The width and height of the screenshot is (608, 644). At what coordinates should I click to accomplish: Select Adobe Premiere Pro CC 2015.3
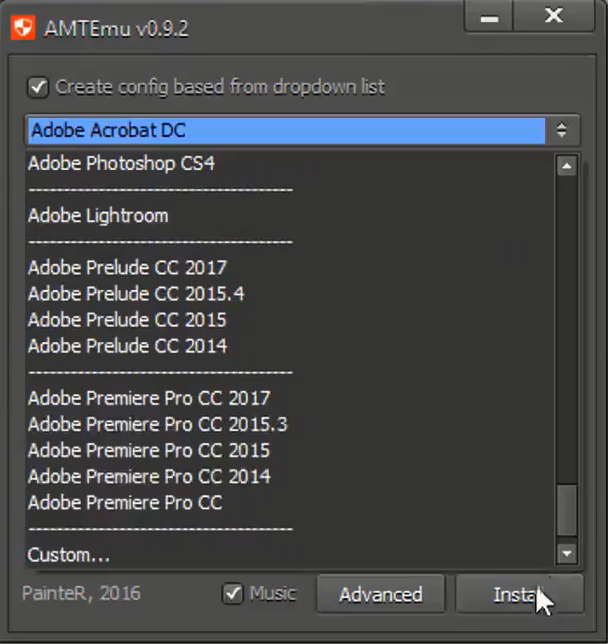[157, 424]
